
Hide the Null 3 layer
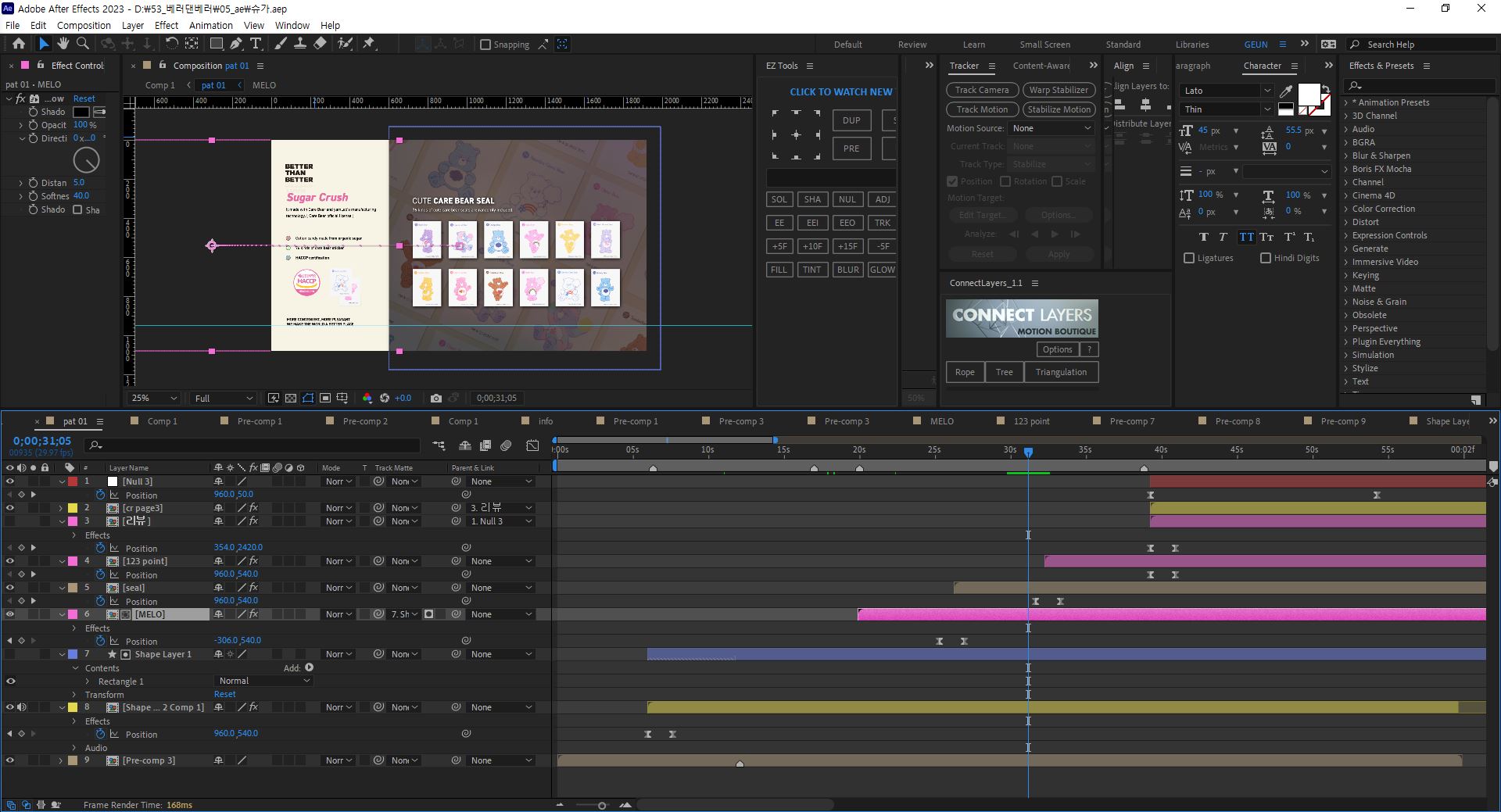[10, 481]
